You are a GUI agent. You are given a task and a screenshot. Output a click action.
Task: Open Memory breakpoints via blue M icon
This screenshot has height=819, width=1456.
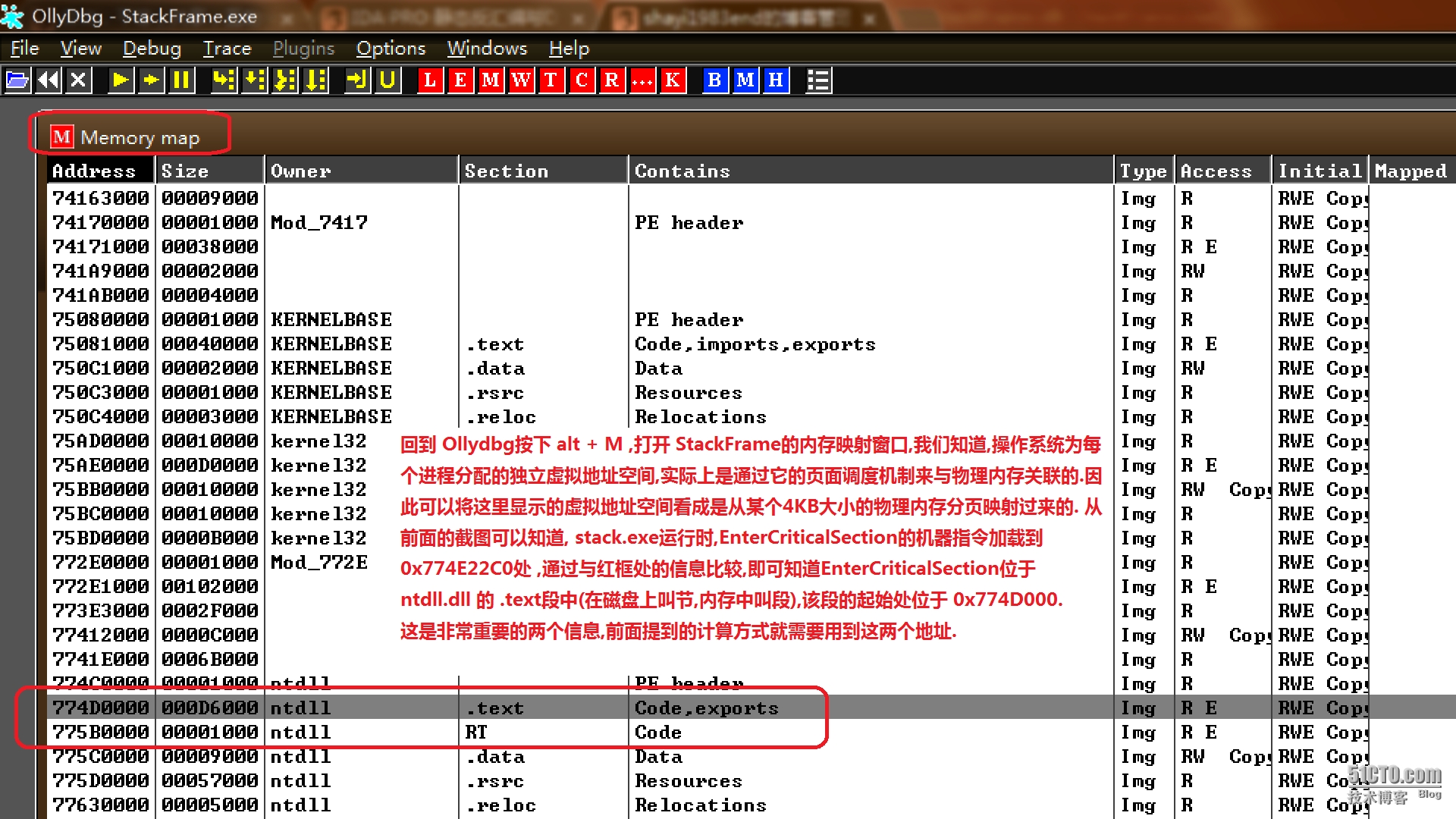(745, 80)
